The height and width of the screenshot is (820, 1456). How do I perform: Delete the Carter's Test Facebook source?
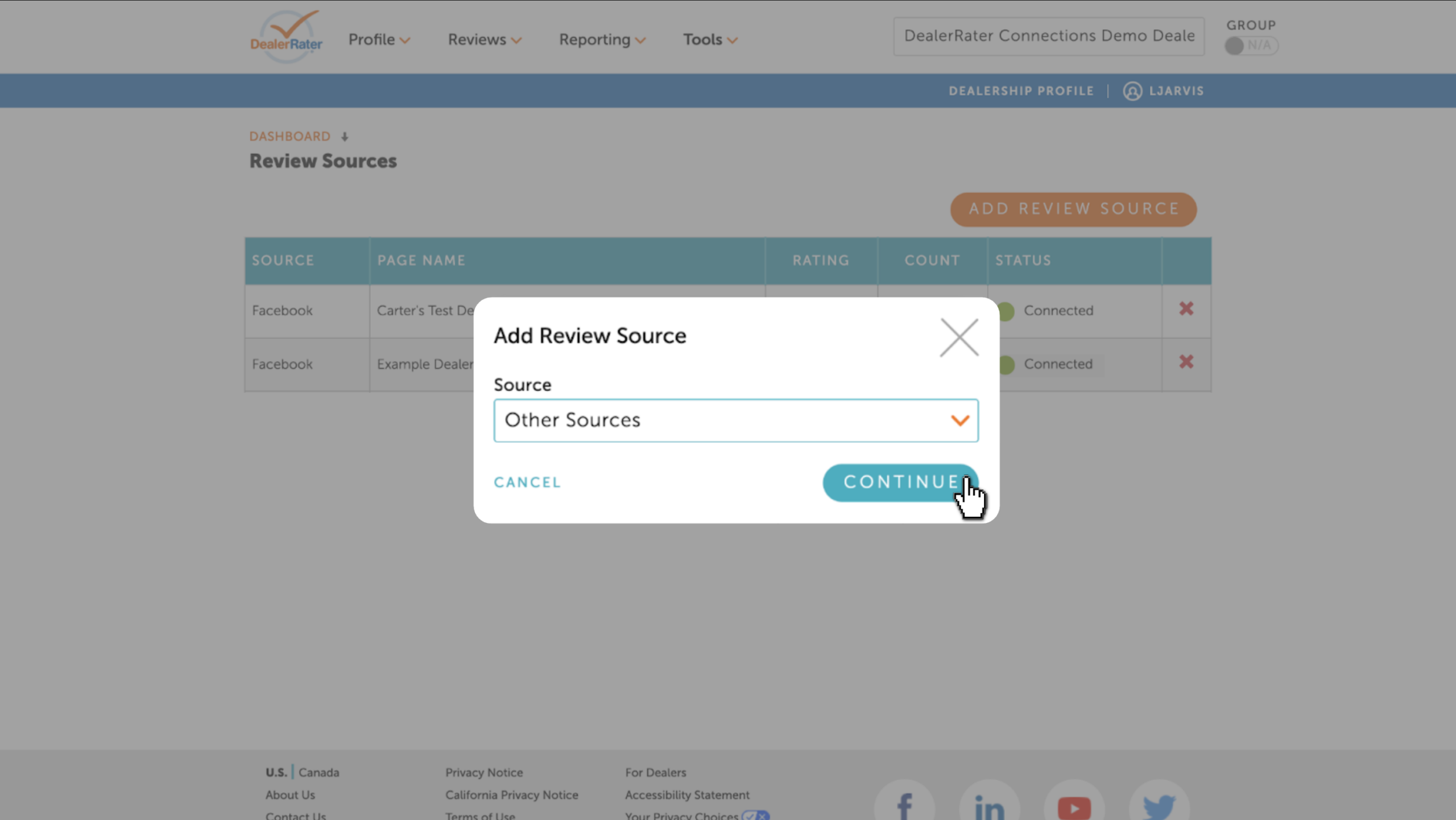1186,308
